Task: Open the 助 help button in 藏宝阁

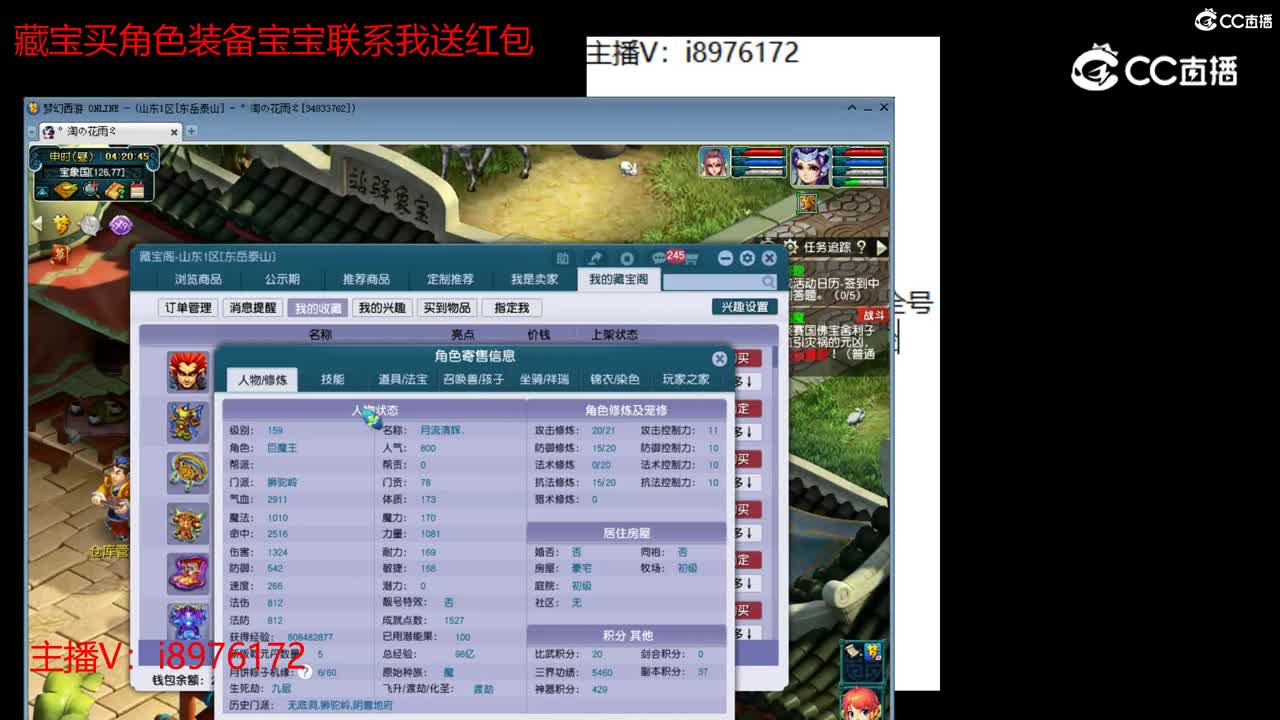Action: (563, 258)
